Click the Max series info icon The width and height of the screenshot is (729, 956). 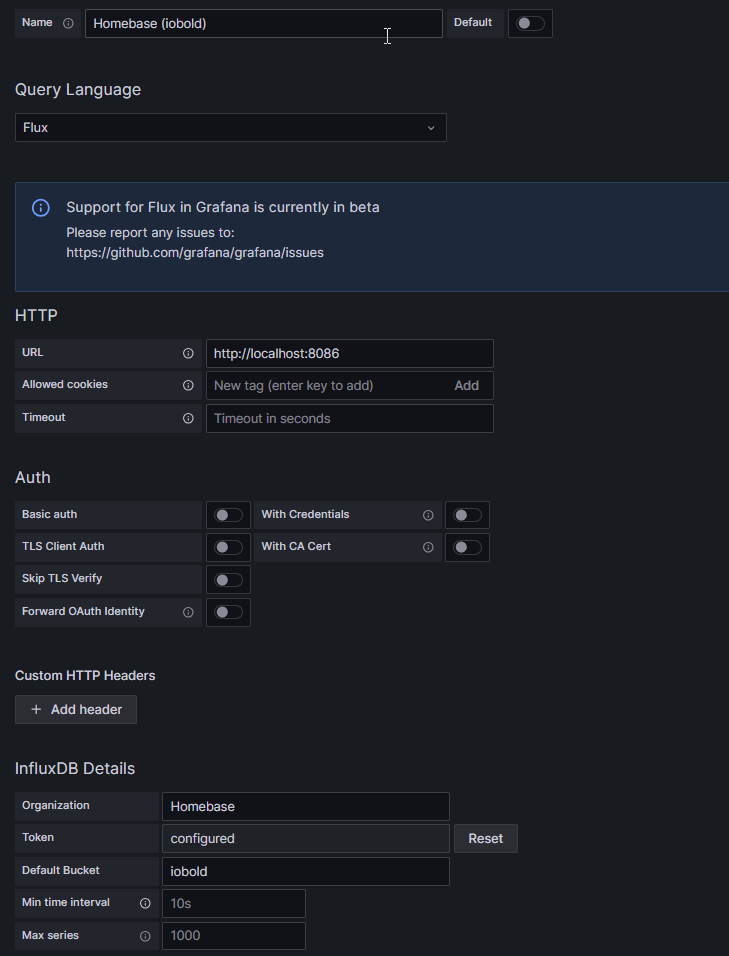(x=145, y=936)
